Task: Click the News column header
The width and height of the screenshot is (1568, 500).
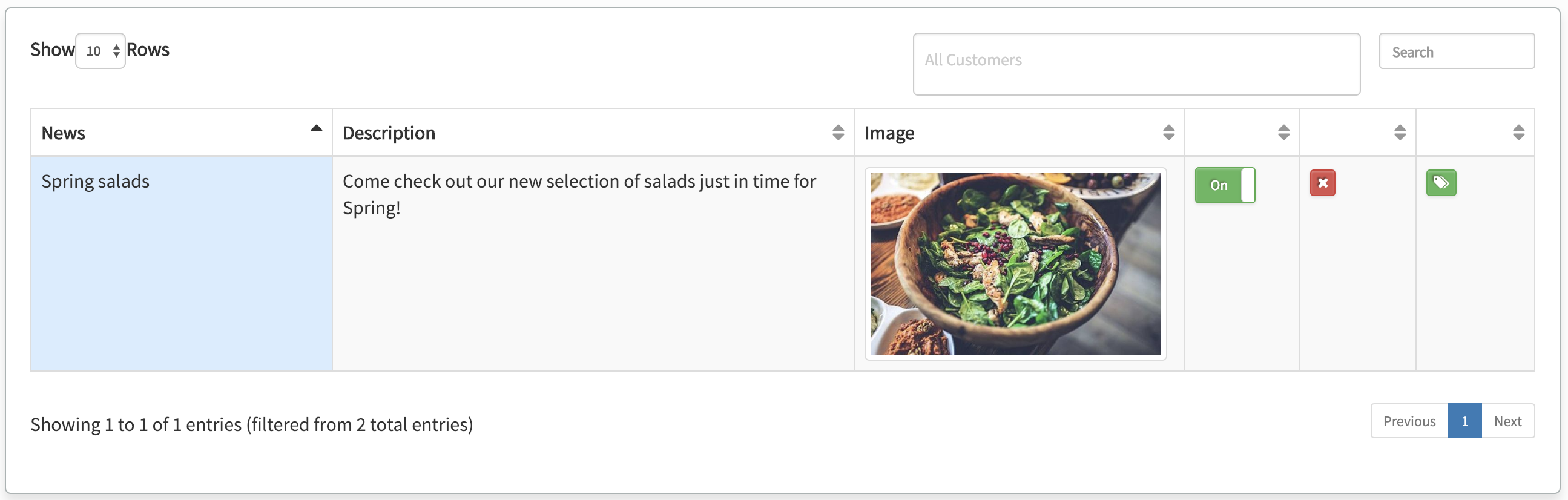Action: (64, 133)
